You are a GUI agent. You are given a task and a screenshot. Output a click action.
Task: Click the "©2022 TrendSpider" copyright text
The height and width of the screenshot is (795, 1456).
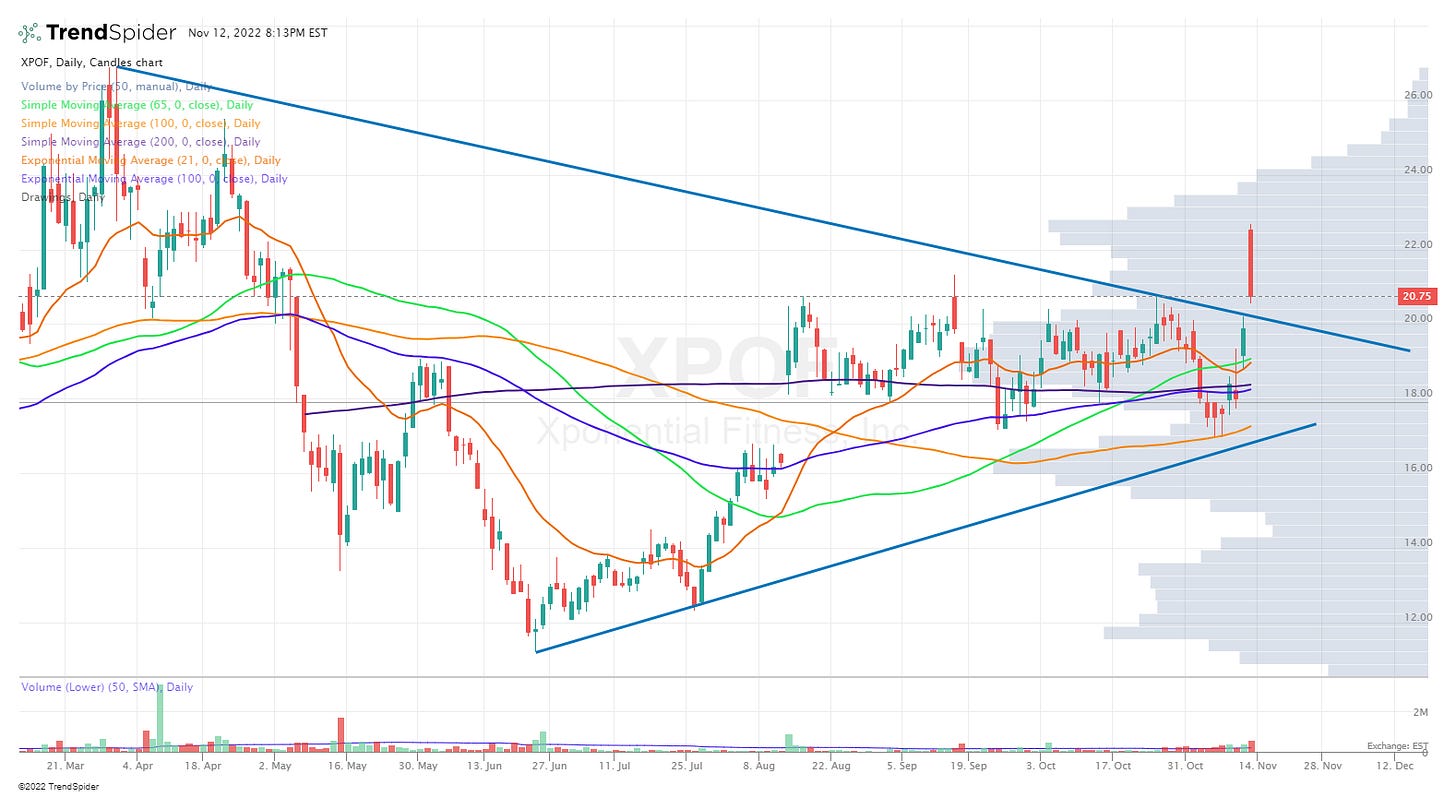(x=59, y=787)
